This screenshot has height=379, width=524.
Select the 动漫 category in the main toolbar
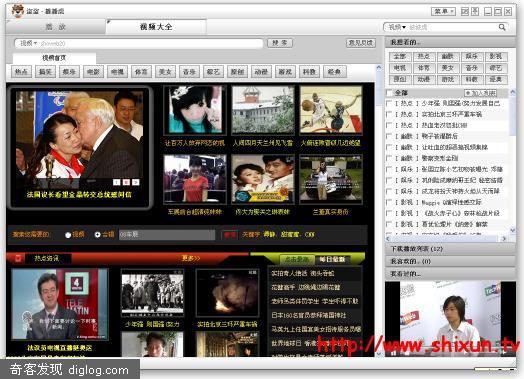click(x=261, y=72)
